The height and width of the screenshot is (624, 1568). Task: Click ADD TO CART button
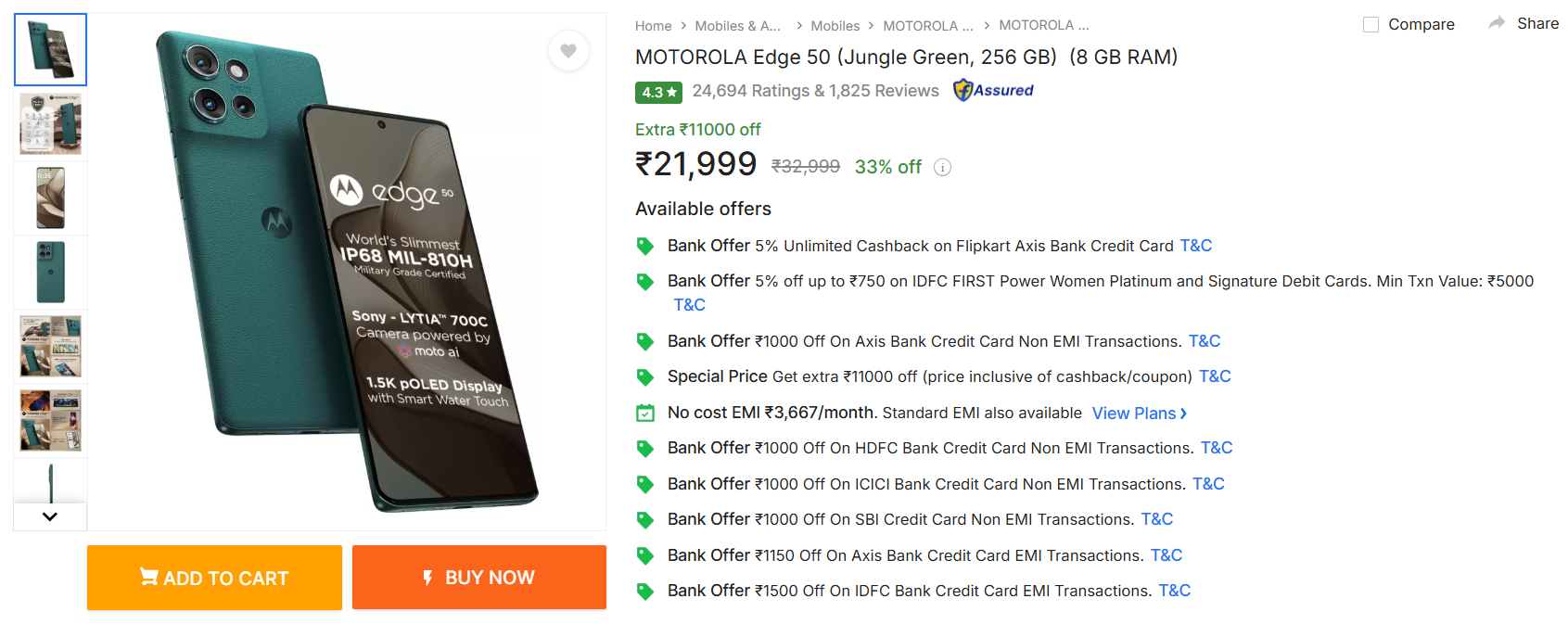214,578
